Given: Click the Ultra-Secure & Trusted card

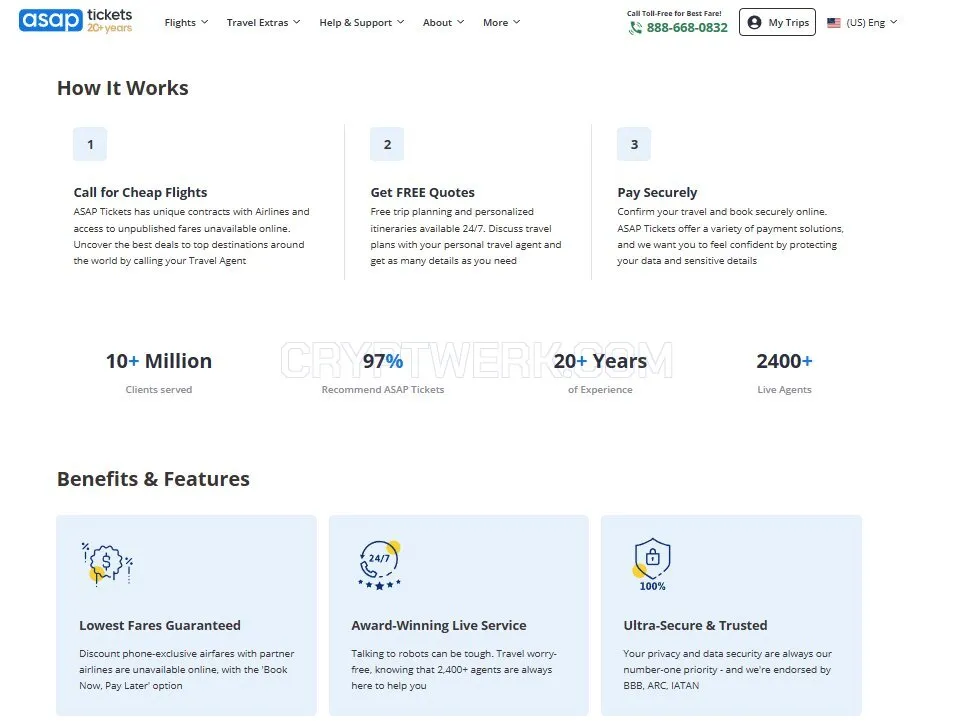Looking at the screenshot, I should click(x=731, y=615).
